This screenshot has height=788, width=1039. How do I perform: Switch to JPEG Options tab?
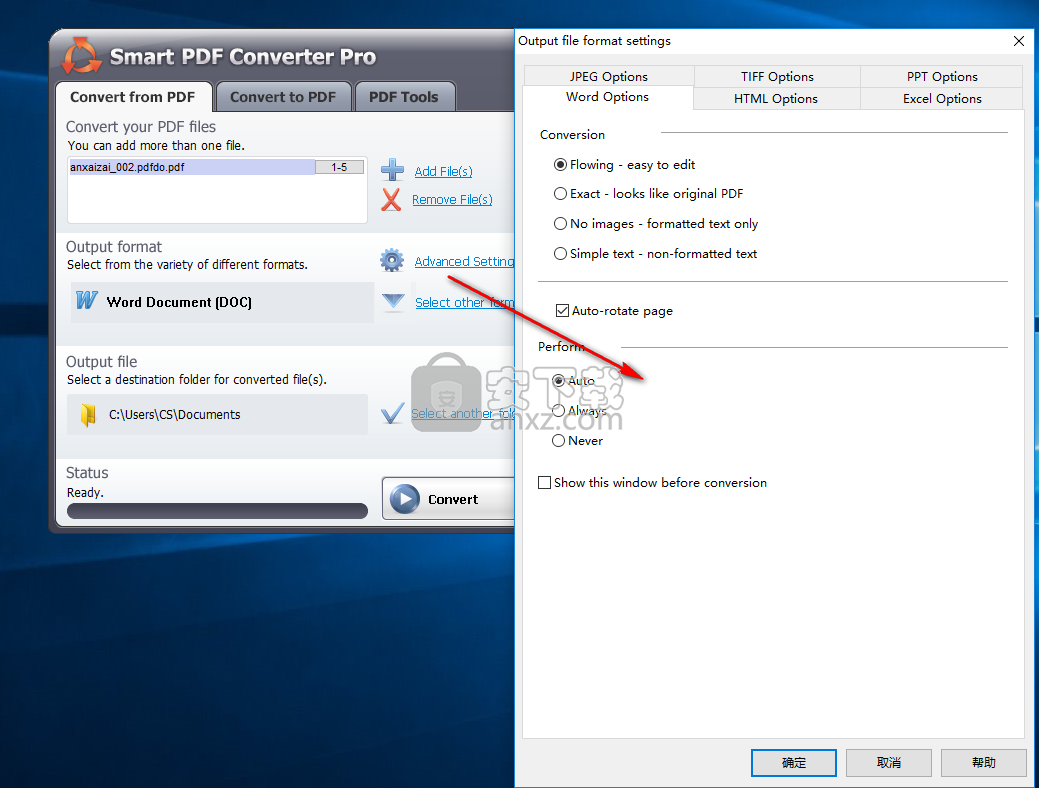pyautogui.click(x=608, y=76)
